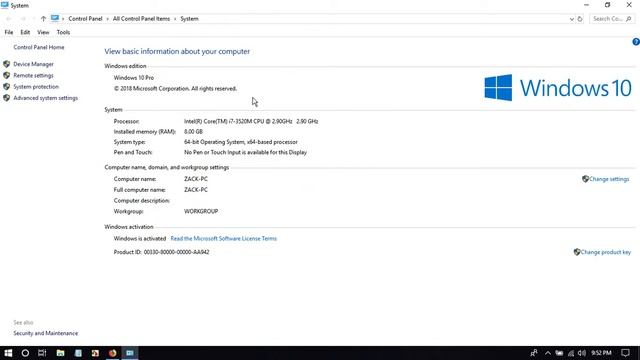Image resolution: width=640 pixels, height=360 pixels.
Task: Open the Edit menu
Action: (x=25, y=32)
